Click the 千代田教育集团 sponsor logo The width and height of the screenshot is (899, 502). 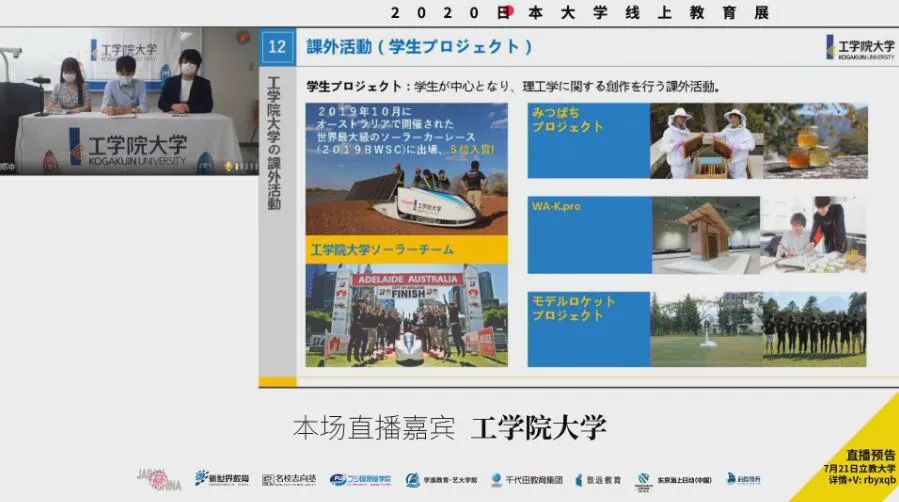coord(527,480)
